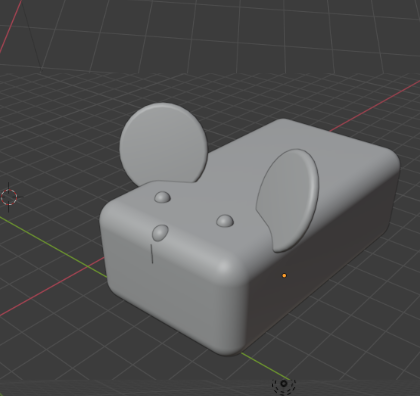
Task: Click the red line in upper-left corner
Action: point(11,26)
